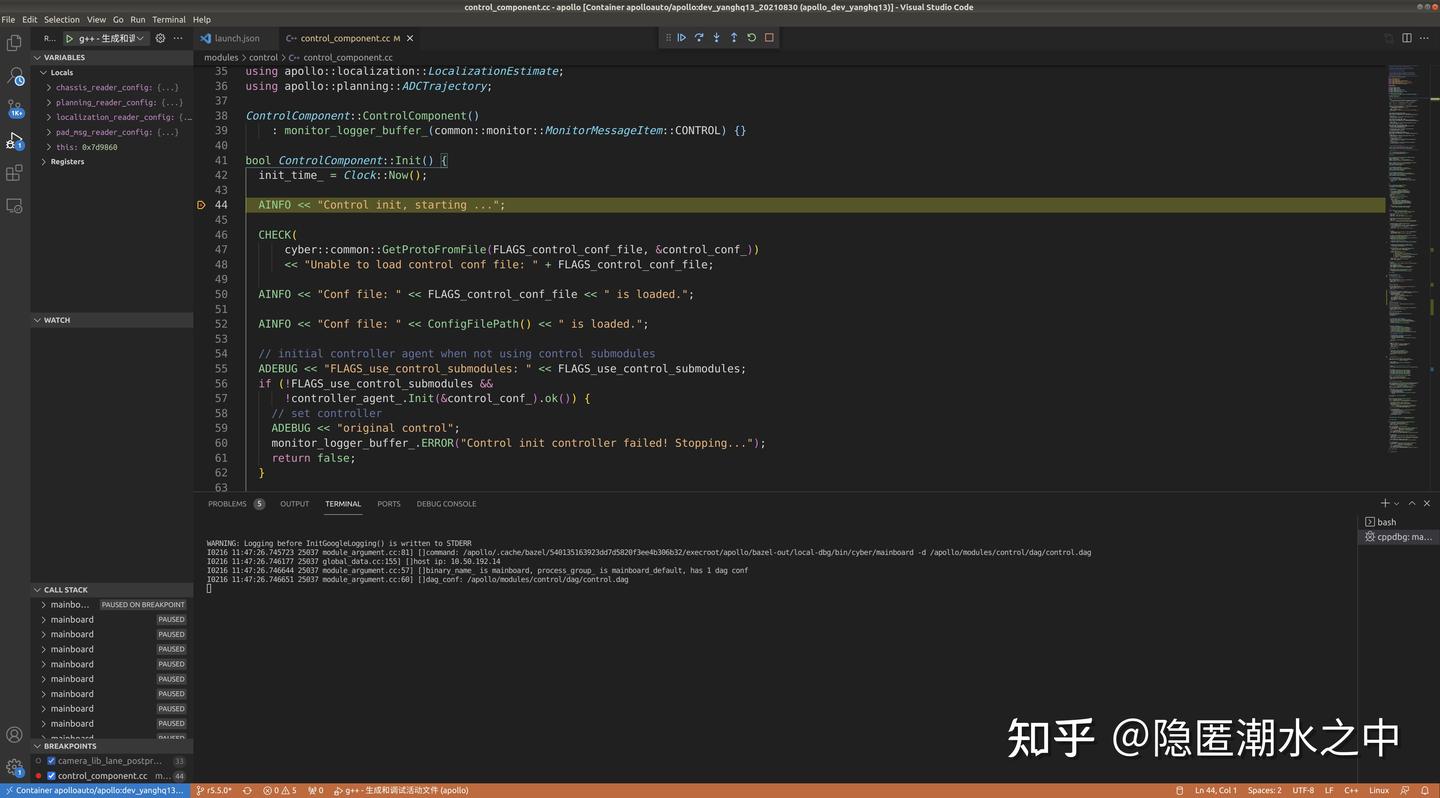Uncheck the control_component.cc breakpoint
The height and width of the screenshot is (798, 1440).
pos(50,775)
